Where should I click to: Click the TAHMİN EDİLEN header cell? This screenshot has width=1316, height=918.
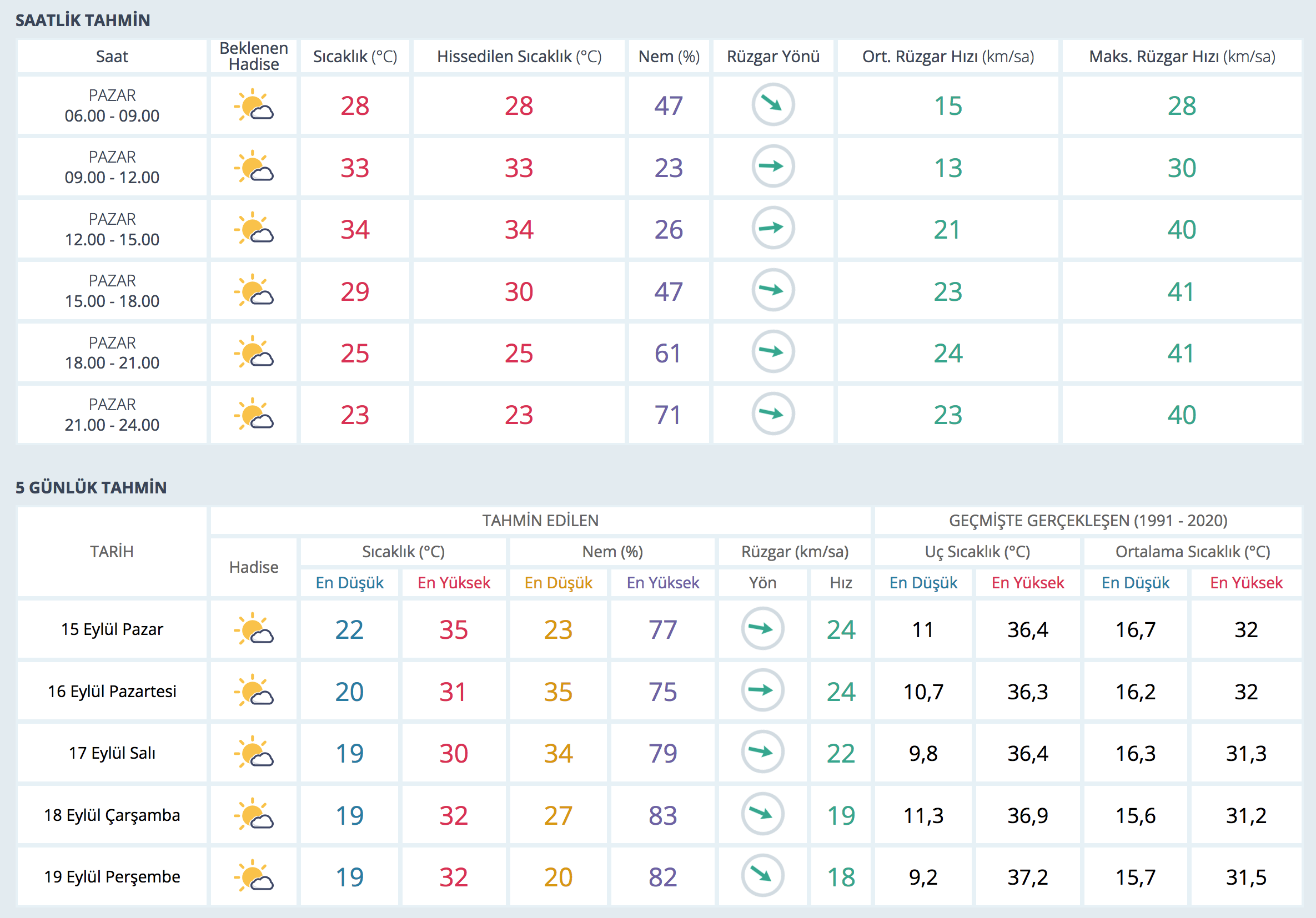pyautogui.click(x=540, y=520)
